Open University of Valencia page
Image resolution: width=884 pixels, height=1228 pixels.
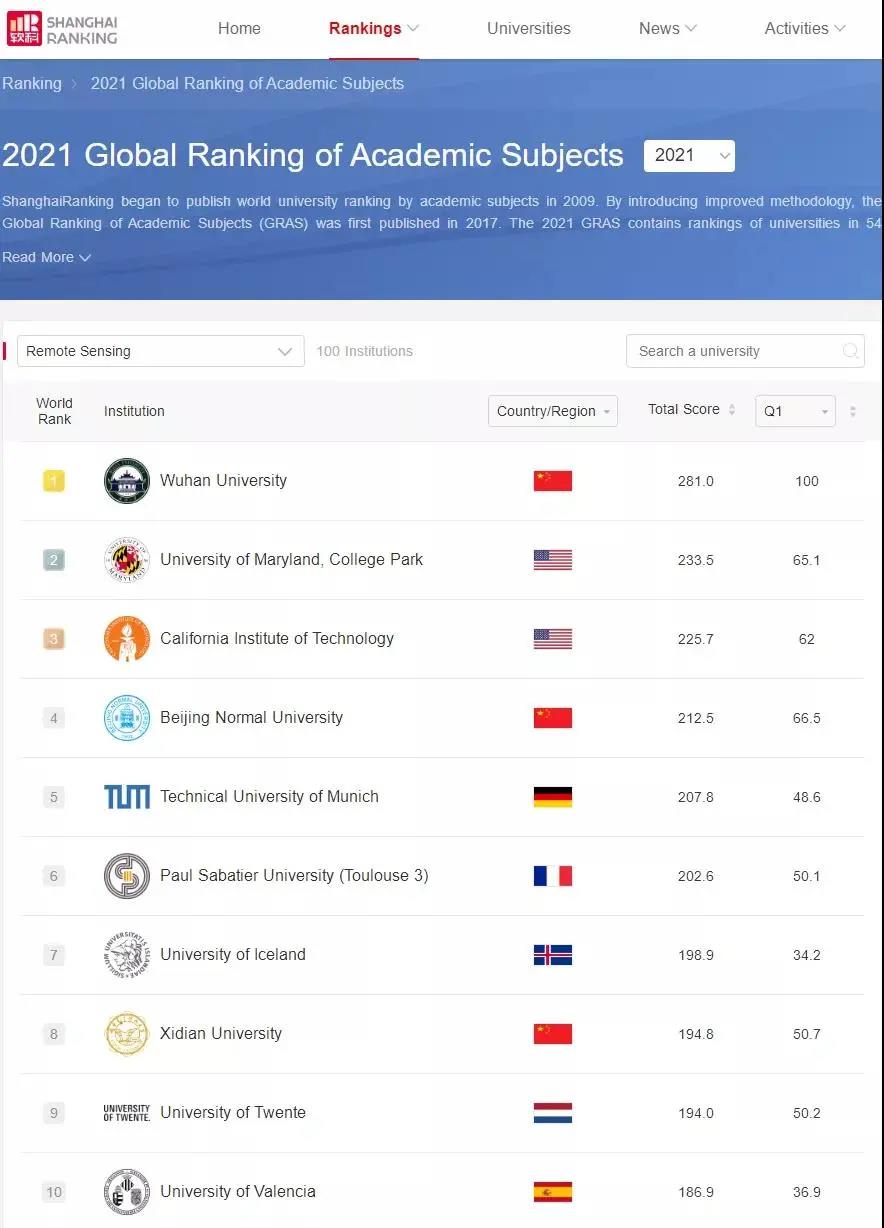point(238,1191)
